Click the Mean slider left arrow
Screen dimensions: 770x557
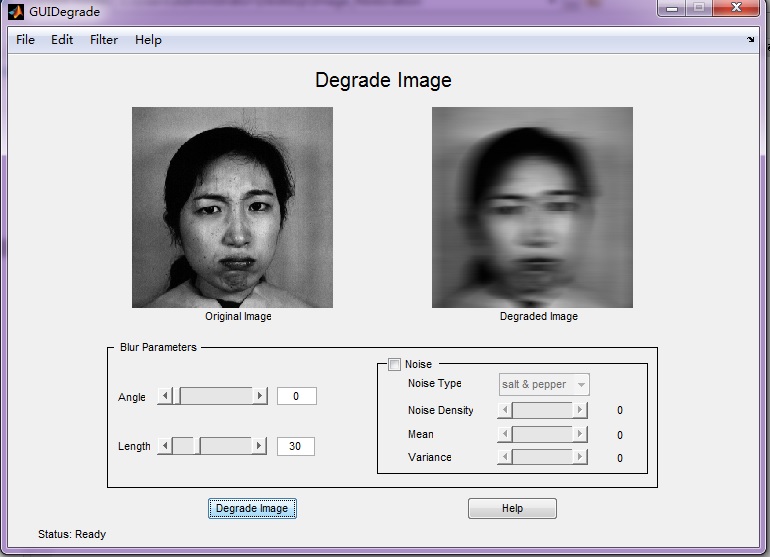(x=505, y=434)
